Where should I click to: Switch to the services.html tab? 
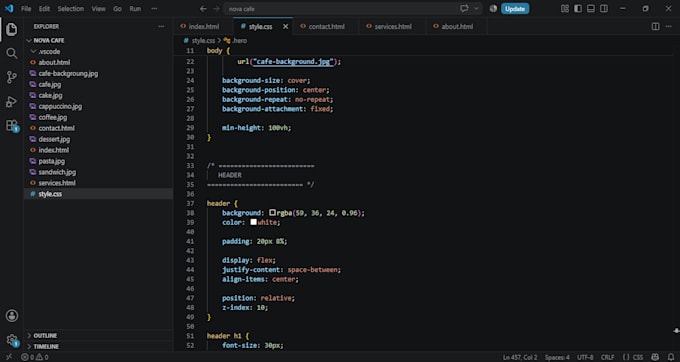pyautogui.click(x=392, y=26)
